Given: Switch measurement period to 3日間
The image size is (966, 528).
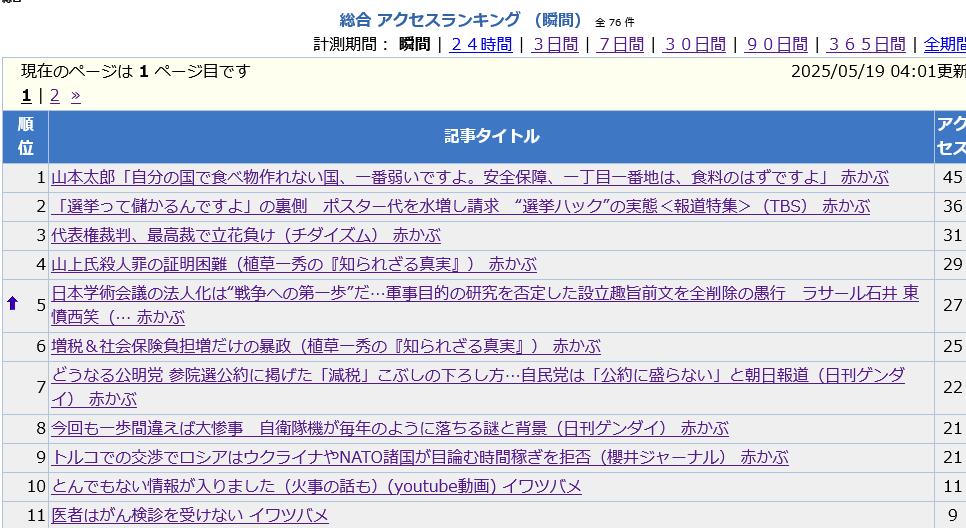Looking at the screenshot, I should click(x=555, y=44).
